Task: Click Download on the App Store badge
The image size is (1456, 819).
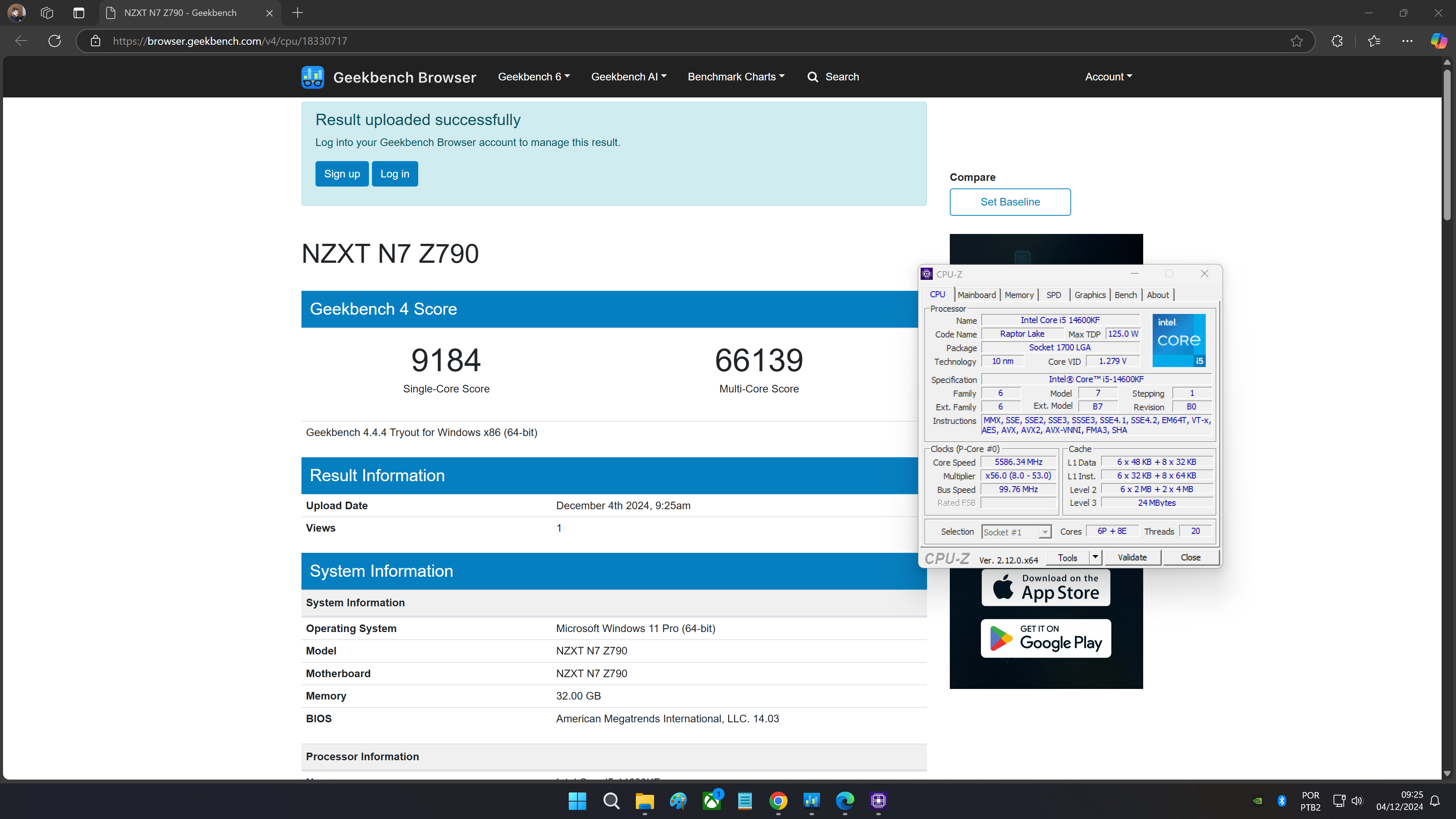Action: [x=1046, y=587]
